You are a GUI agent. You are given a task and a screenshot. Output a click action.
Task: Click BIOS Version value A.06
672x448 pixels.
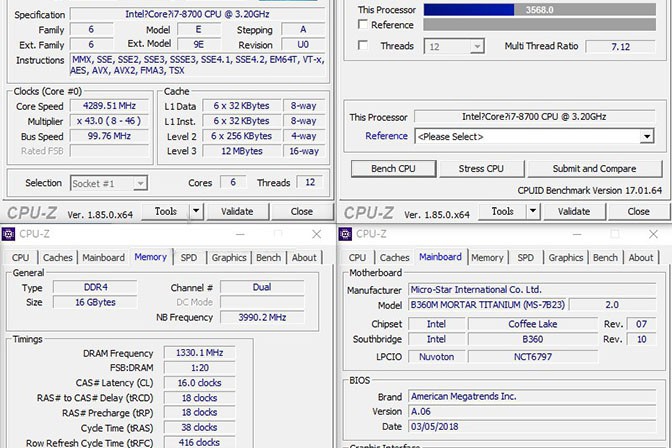(x=532, y=412)
